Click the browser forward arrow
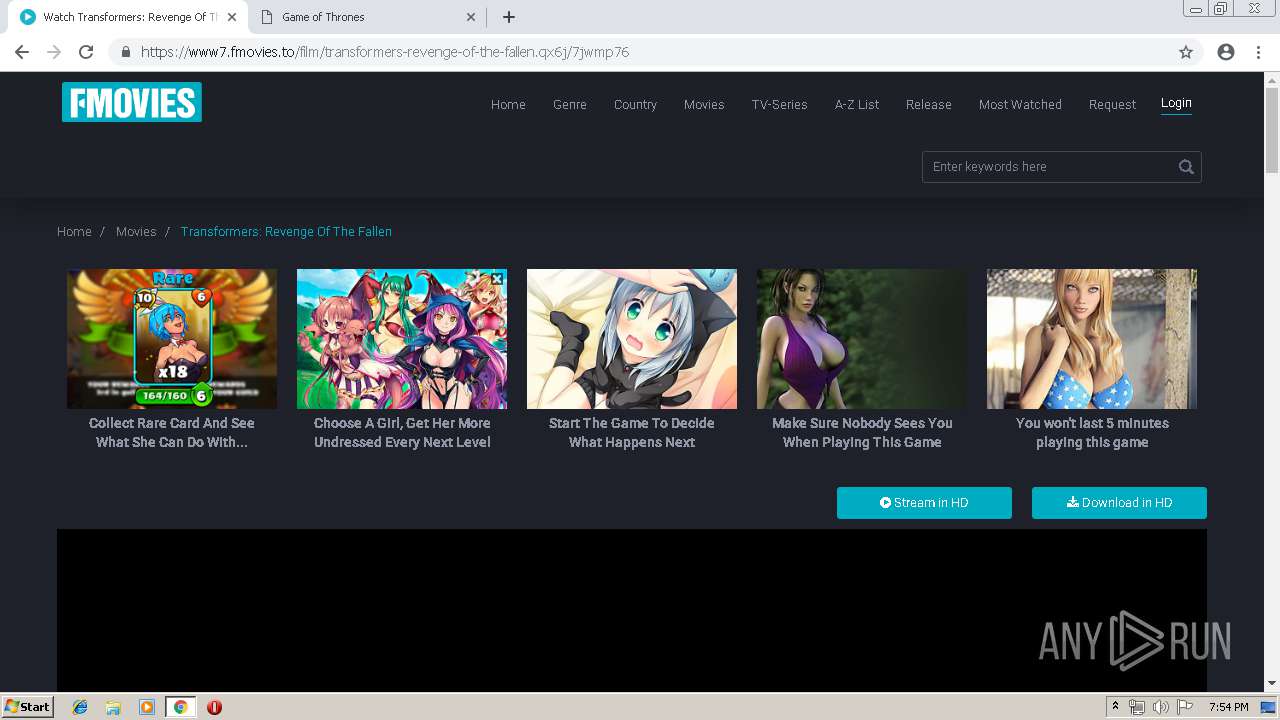Screen dimensions: 1280x720 (x=54, y=52)
